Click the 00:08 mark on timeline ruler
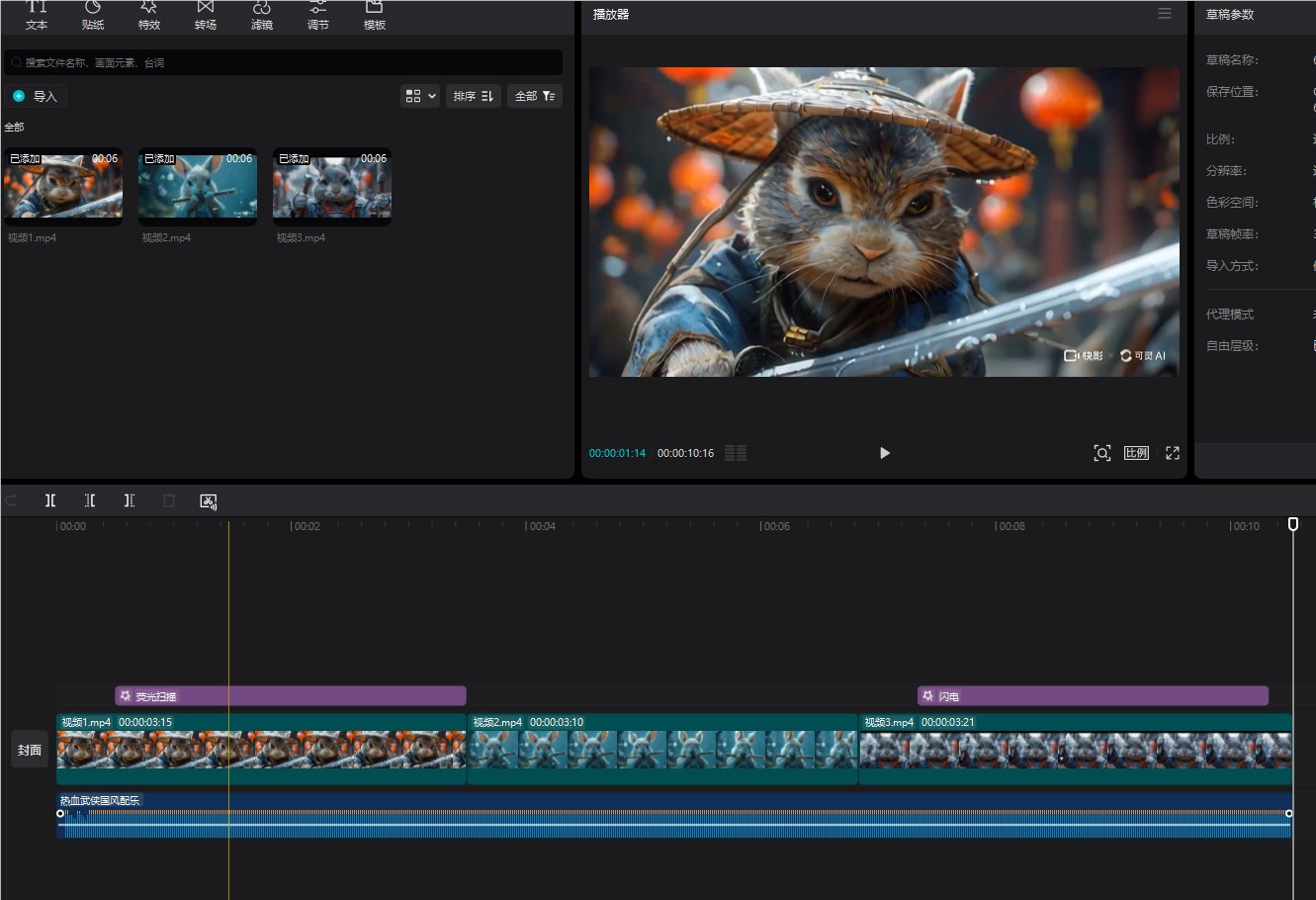The image size is (1316, 900). click(x=1009, y=526)
